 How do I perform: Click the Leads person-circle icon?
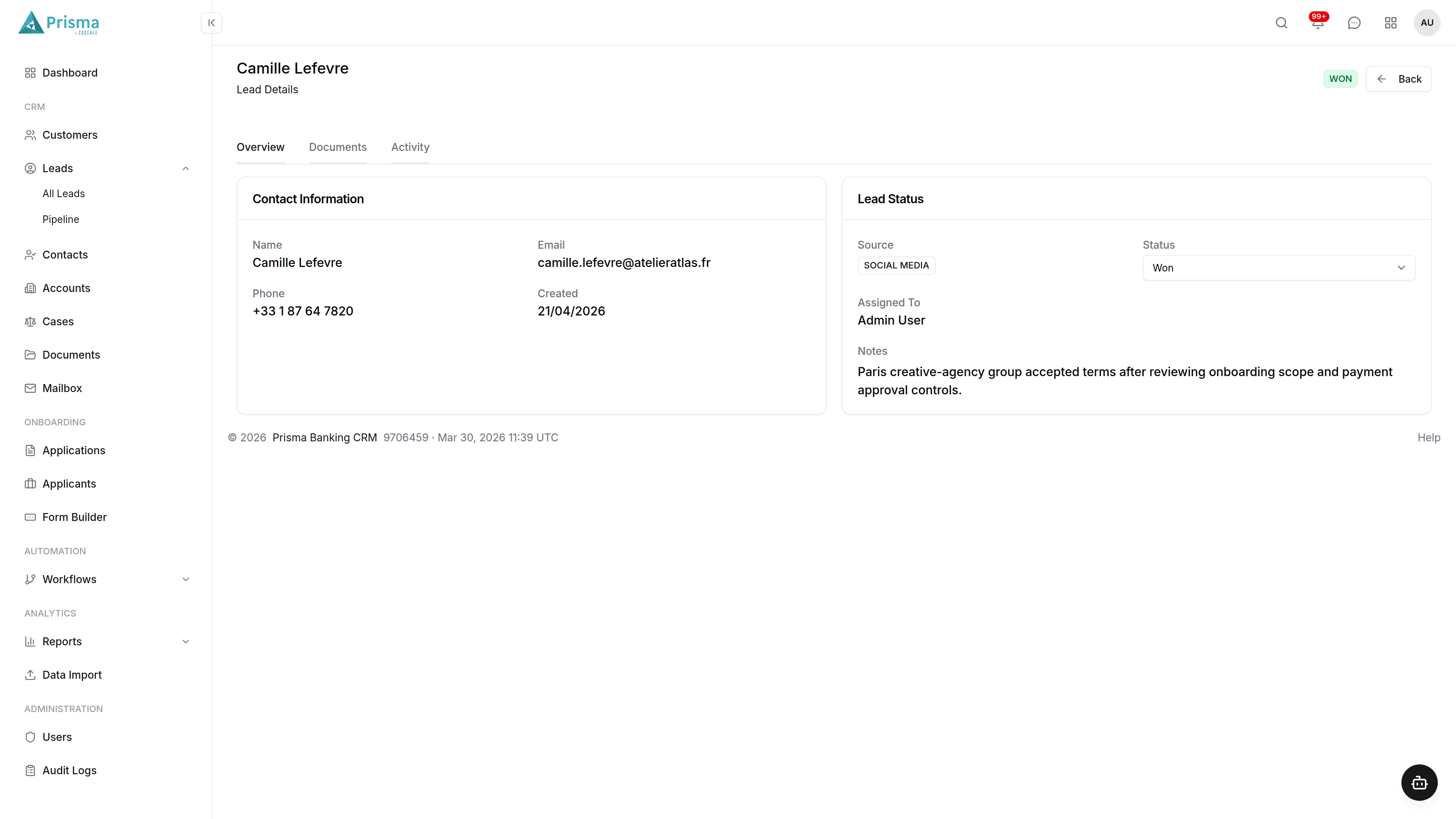coord(30,168)
